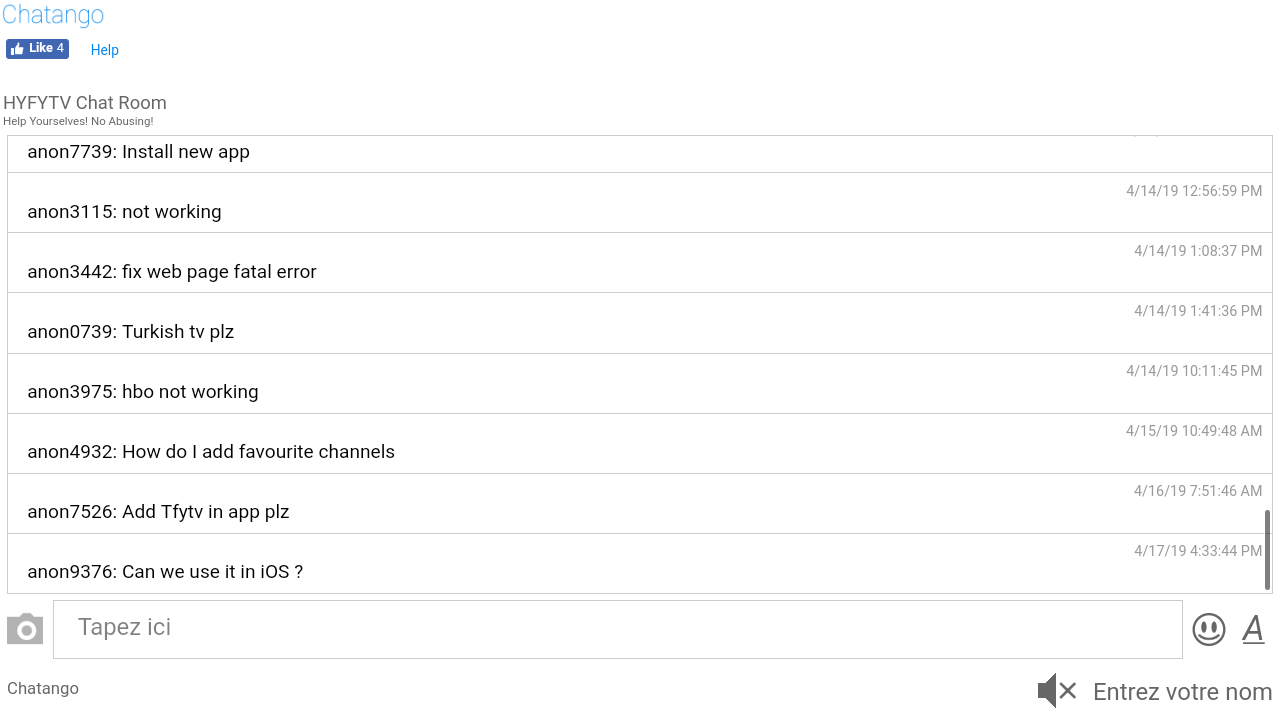The image size is (1280, 720).
Task: Click the chat scrollbar thumb
Action: click(1267, 549)
